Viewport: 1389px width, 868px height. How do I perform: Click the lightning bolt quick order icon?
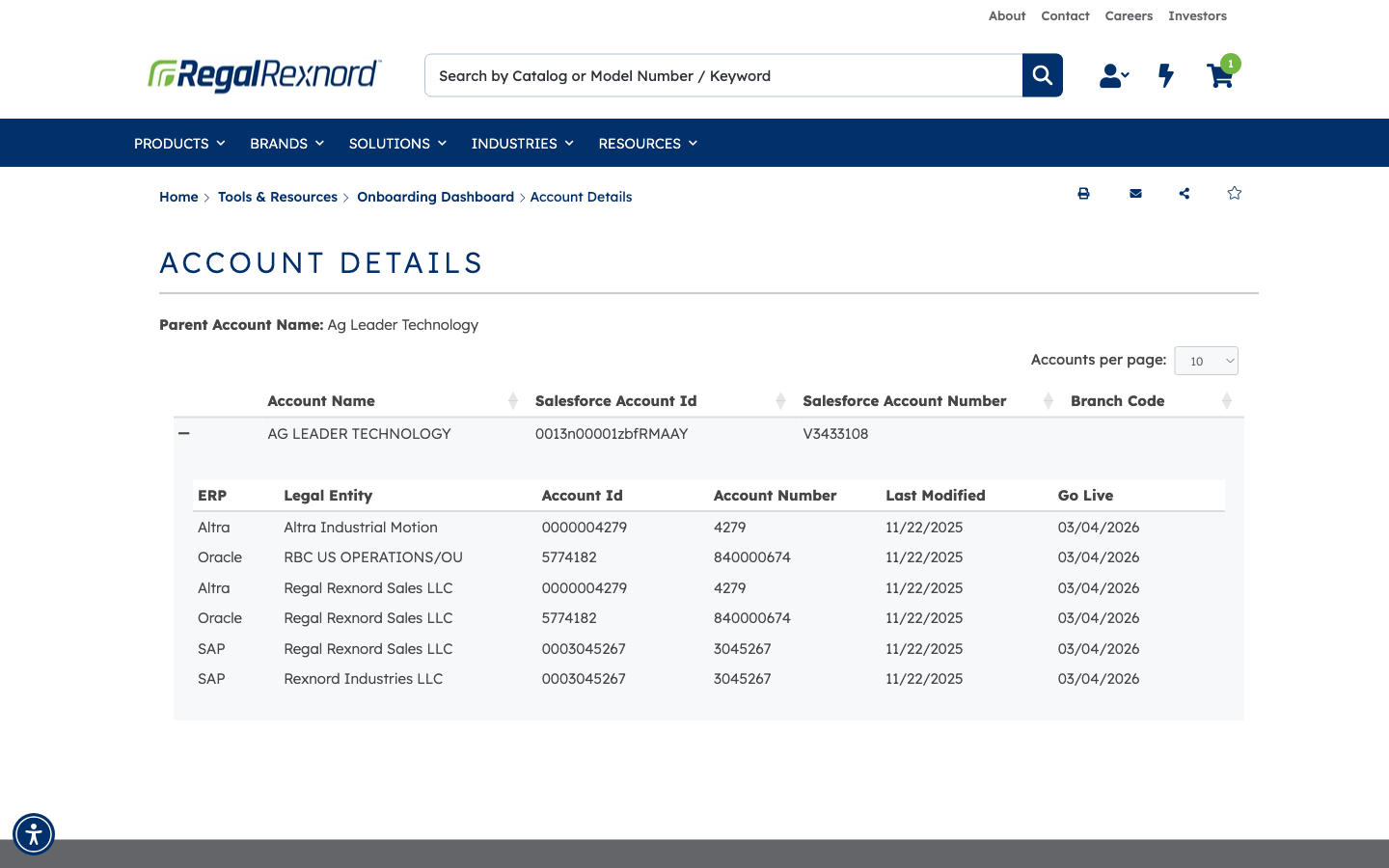[1166, 75]
